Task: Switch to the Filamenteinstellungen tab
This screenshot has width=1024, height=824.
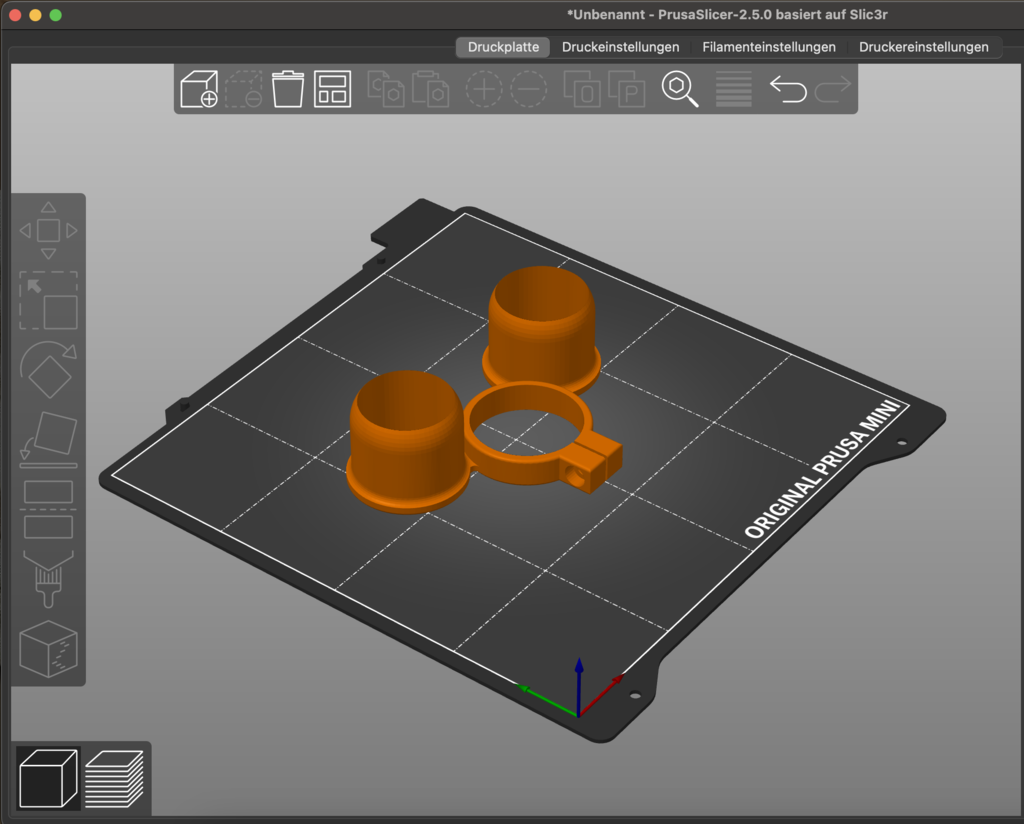Action: [x=769, y=47]
